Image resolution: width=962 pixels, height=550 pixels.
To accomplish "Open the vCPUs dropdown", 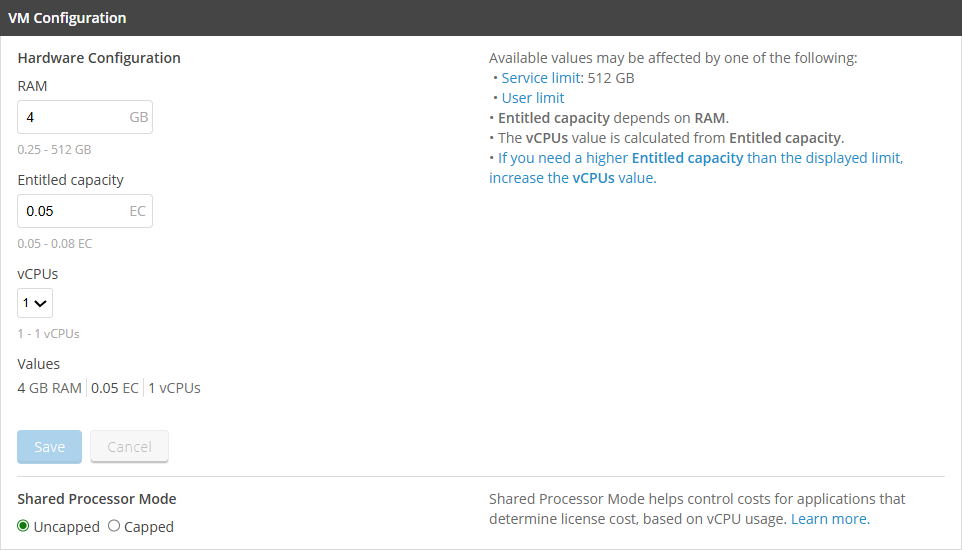I will click(x=35, y=302).
